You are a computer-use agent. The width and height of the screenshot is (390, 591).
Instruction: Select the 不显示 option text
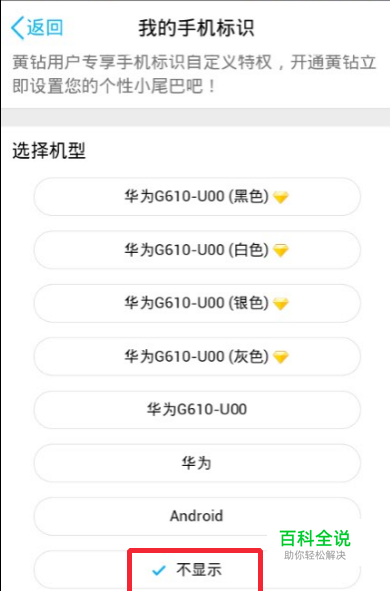199,570
